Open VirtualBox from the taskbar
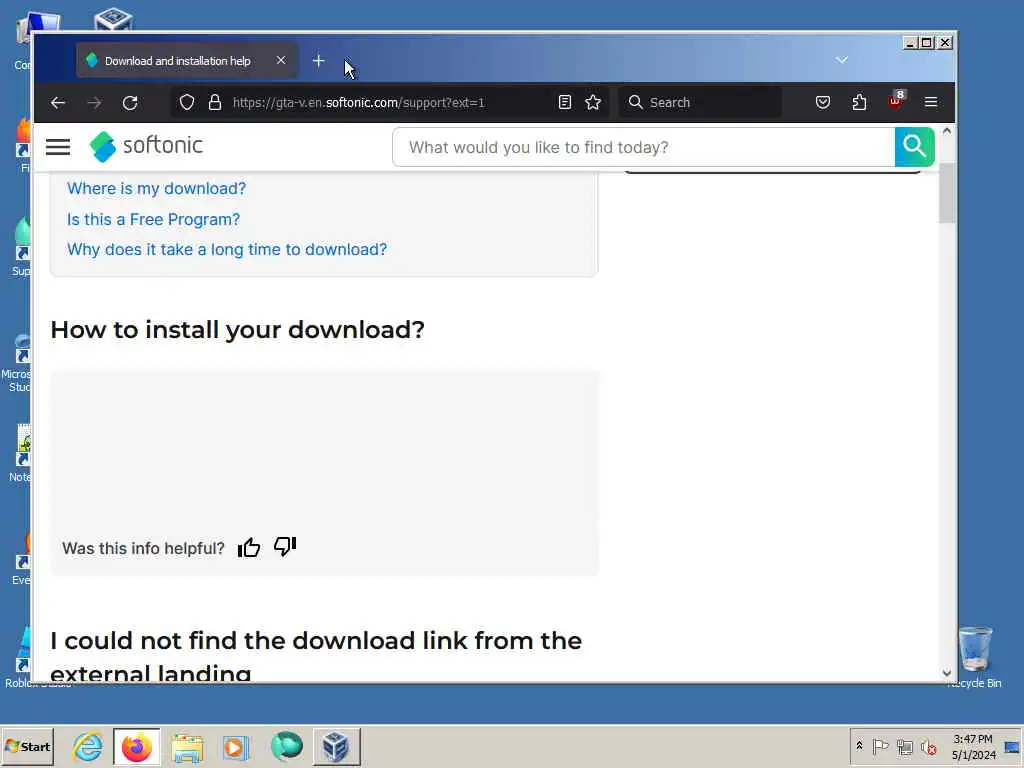1024x768 pixels. (x=336, y=746)
